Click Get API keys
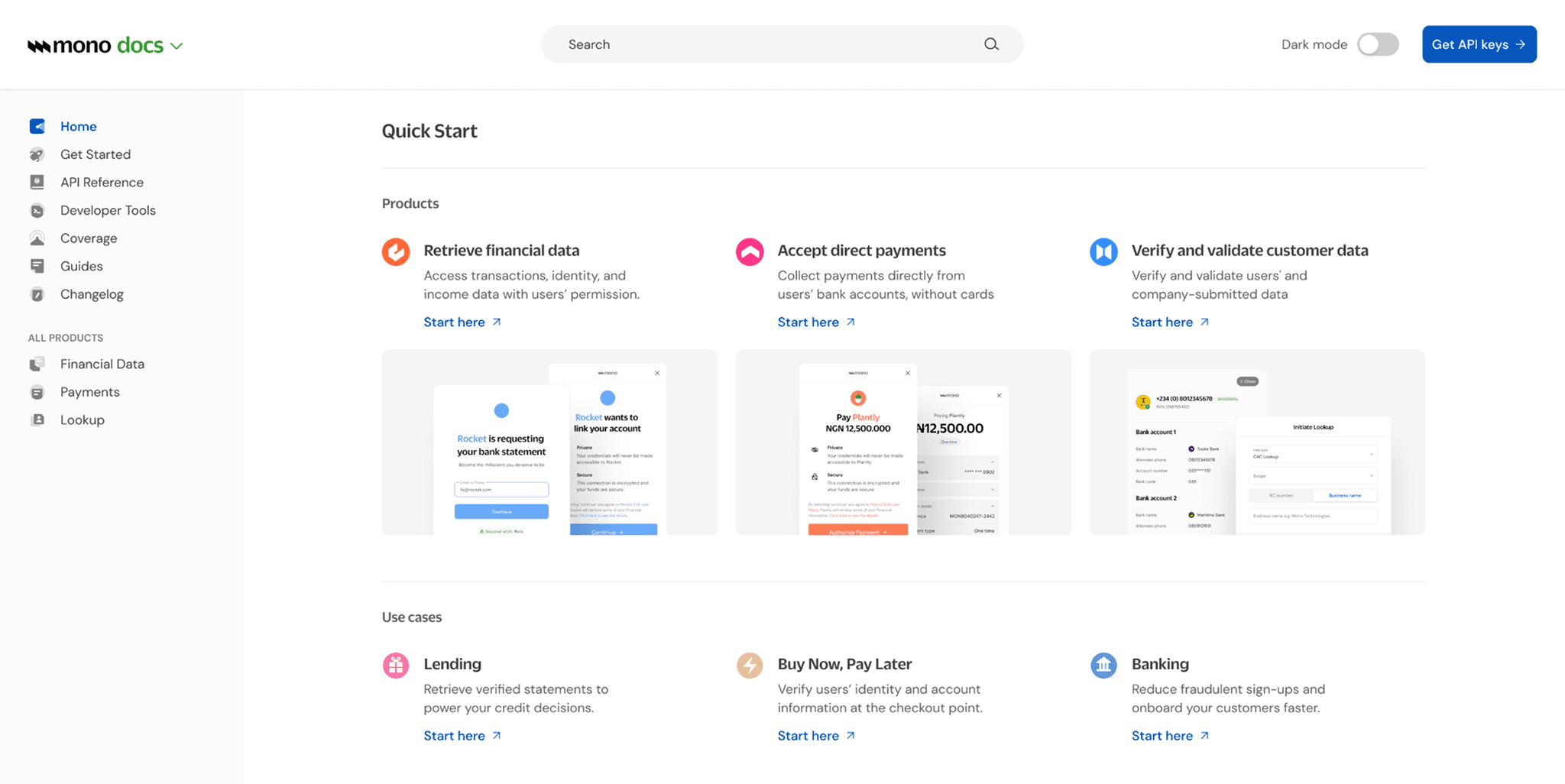 pyautogui.click(x=1478, y=44)
